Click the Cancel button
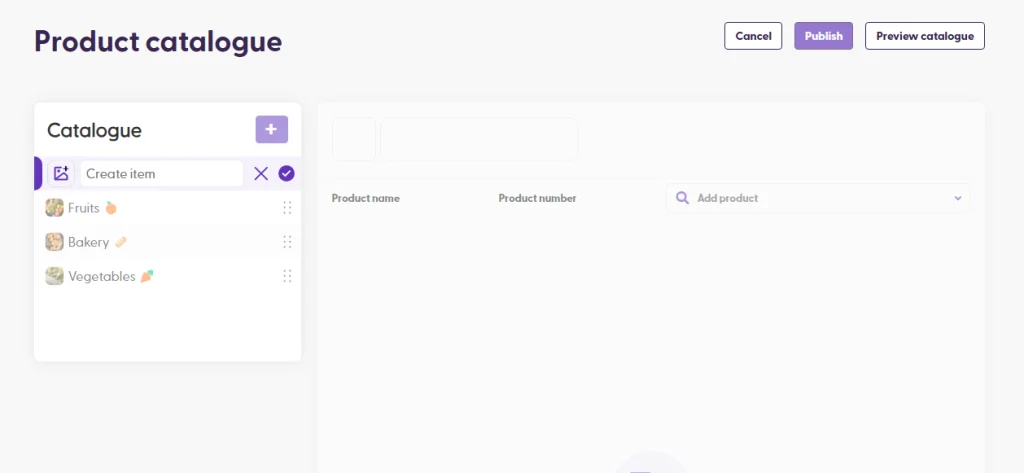 tap(753, 36)
